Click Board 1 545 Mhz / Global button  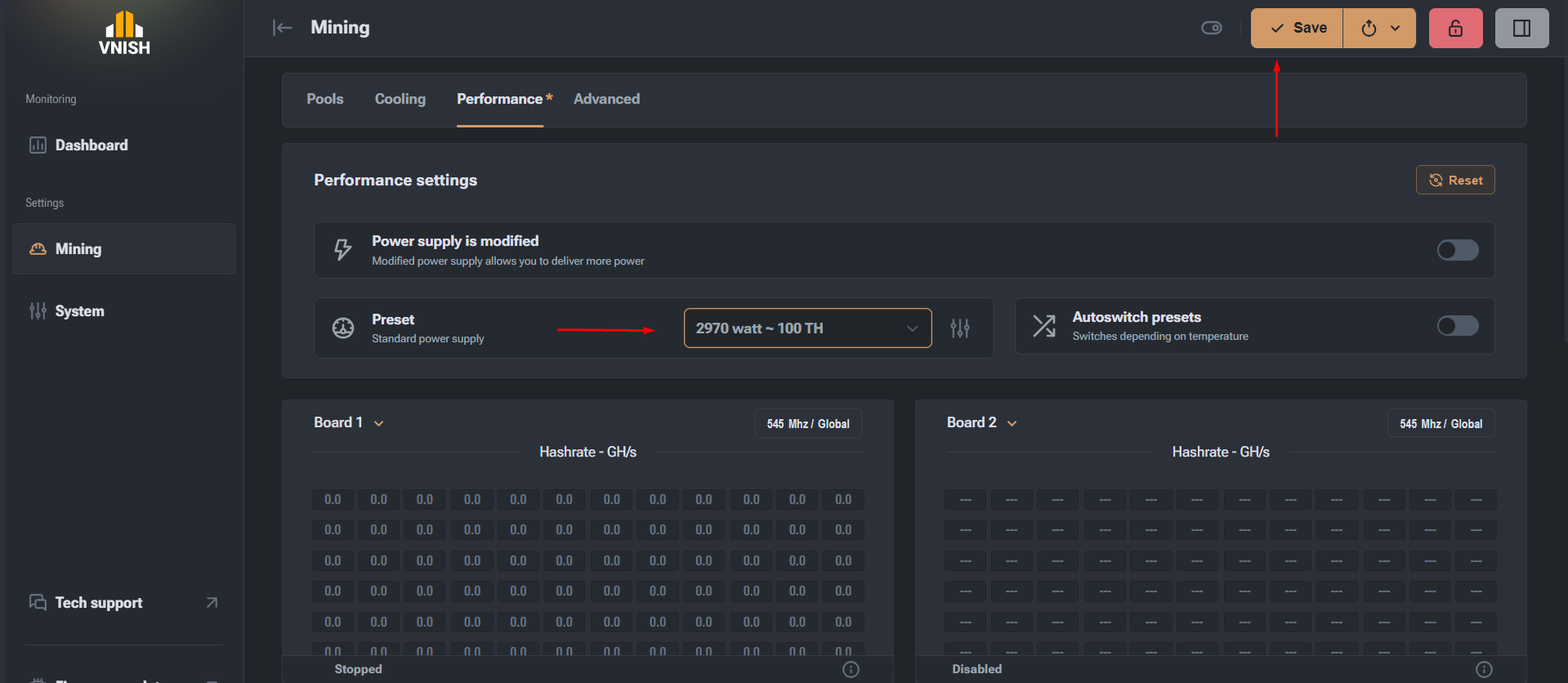808,424
